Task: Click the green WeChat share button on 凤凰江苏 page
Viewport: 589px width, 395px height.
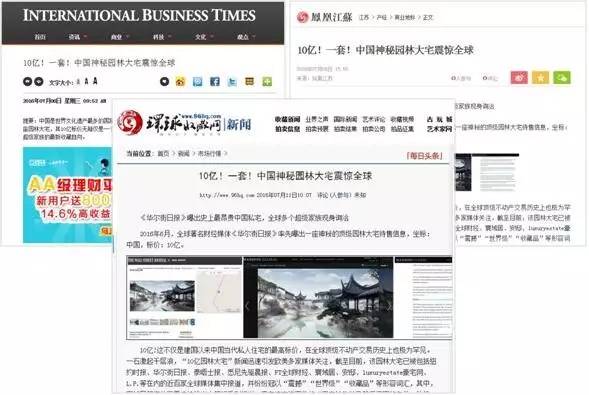Action: [x=562, y=78]
